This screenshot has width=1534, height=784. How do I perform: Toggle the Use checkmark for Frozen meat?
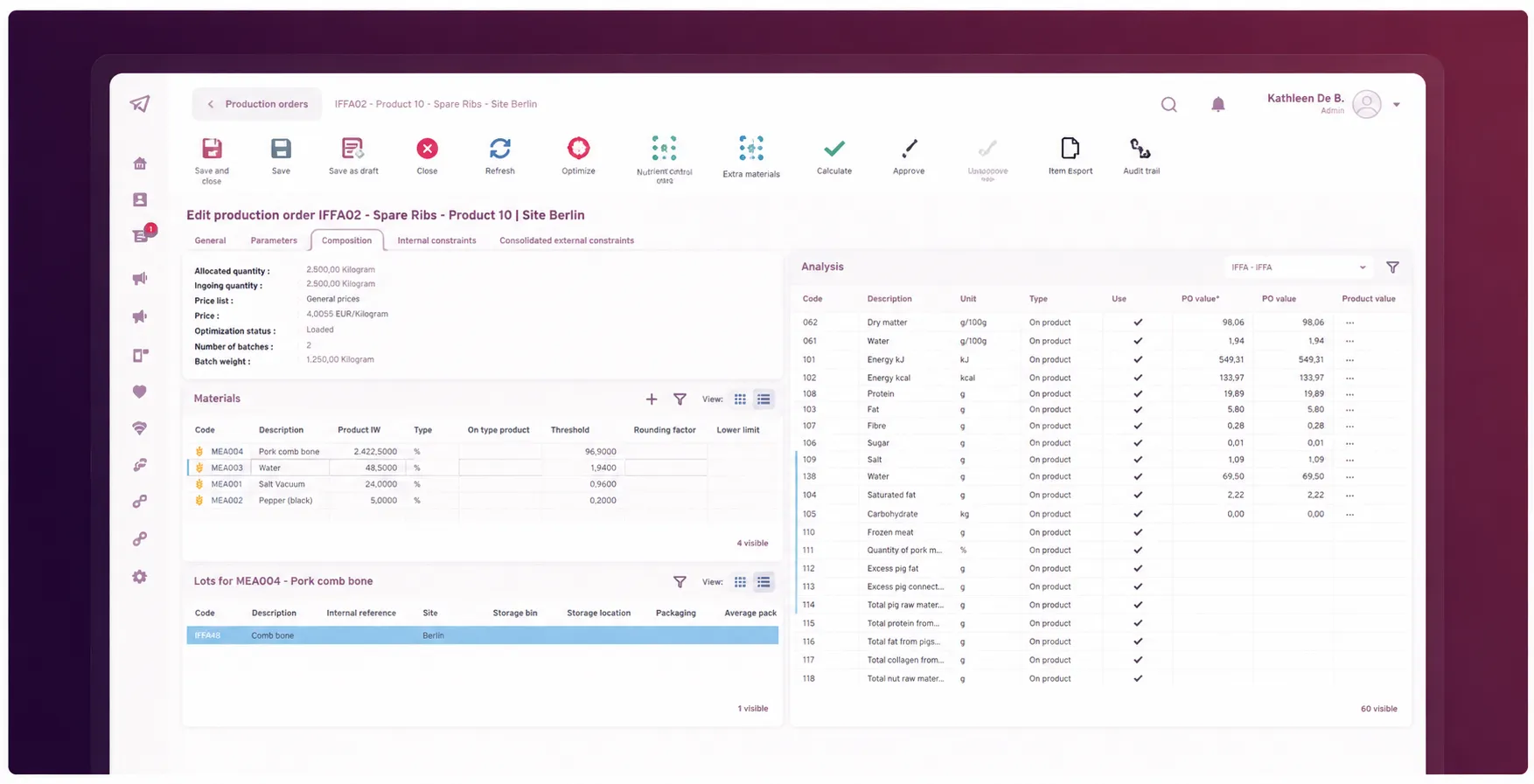tap(1138, 532)
